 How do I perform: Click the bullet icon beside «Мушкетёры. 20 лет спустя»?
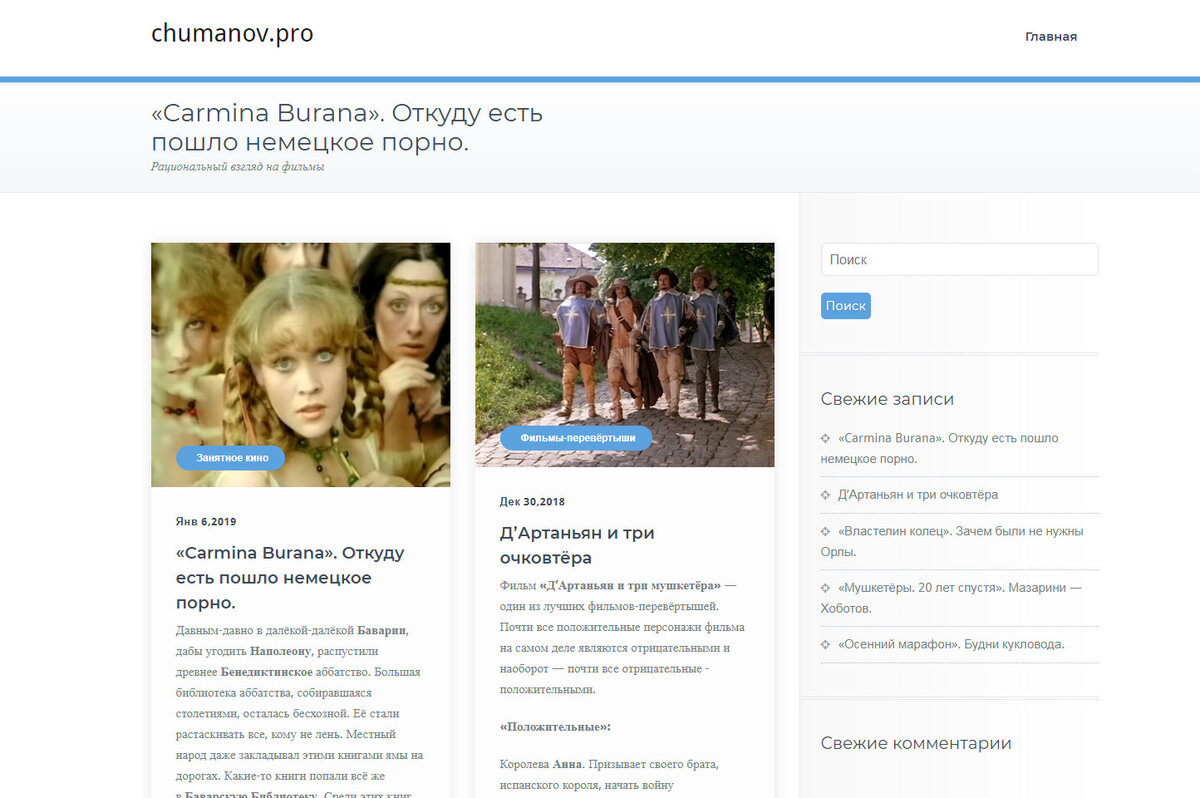click(826, 588)
